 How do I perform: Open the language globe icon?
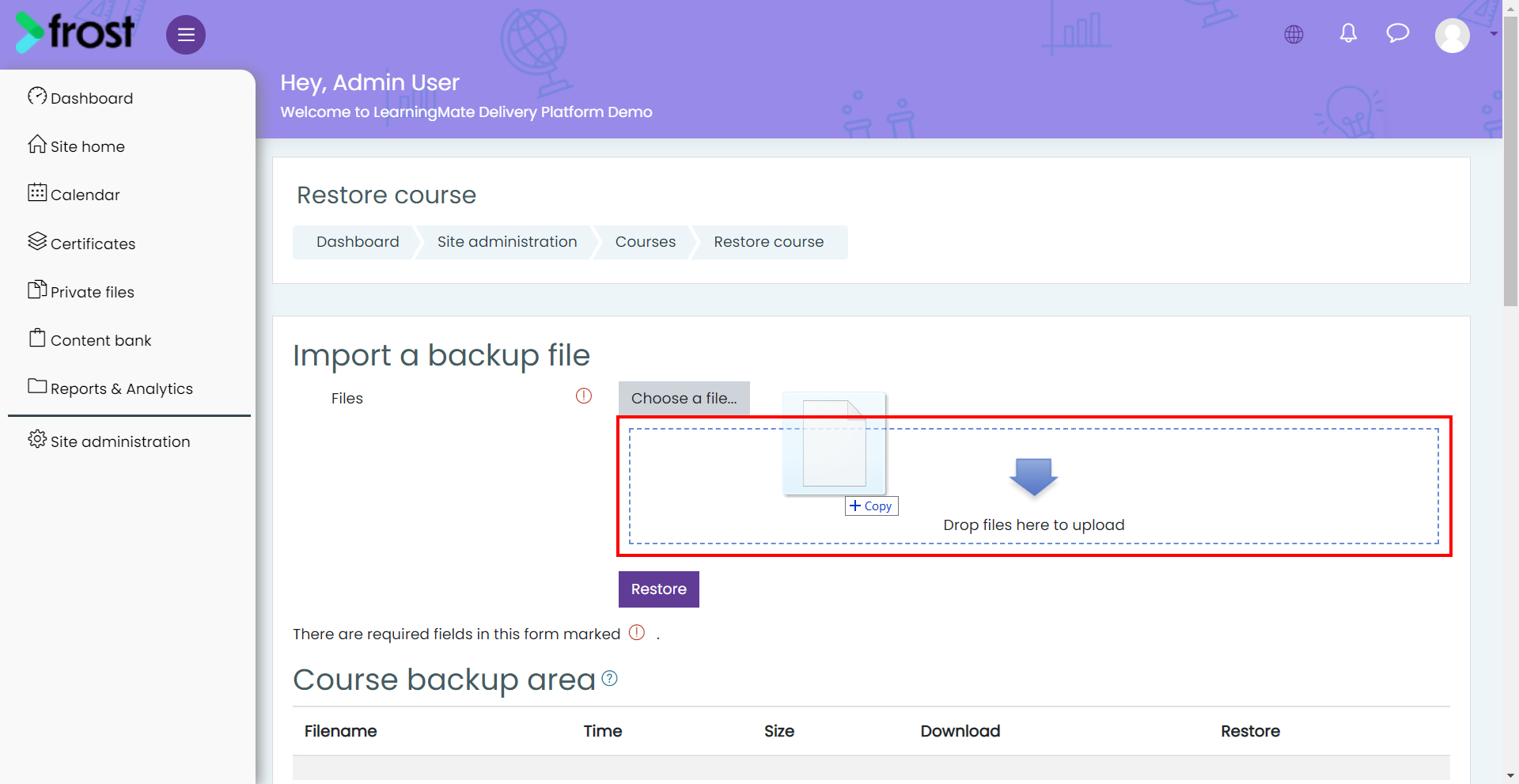coord(1294,34)
